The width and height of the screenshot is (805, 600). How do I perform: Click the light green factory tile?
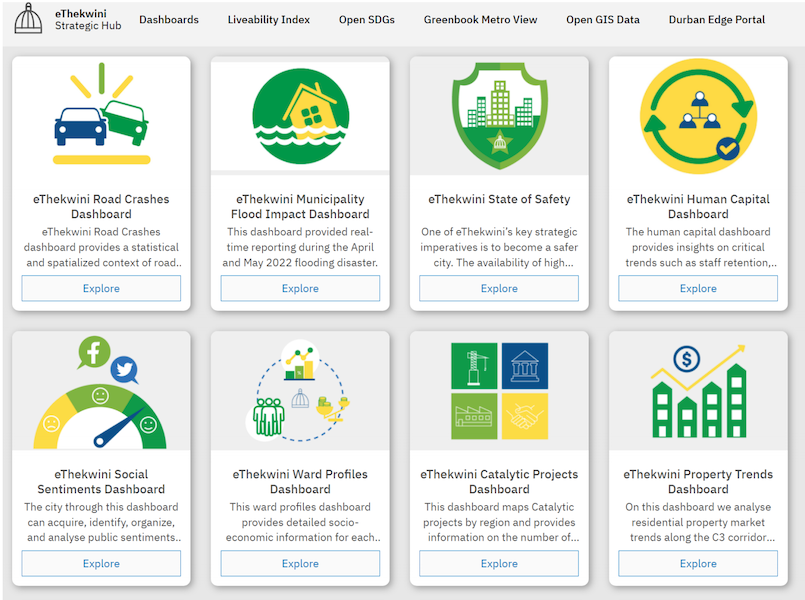tap(474, 416)
